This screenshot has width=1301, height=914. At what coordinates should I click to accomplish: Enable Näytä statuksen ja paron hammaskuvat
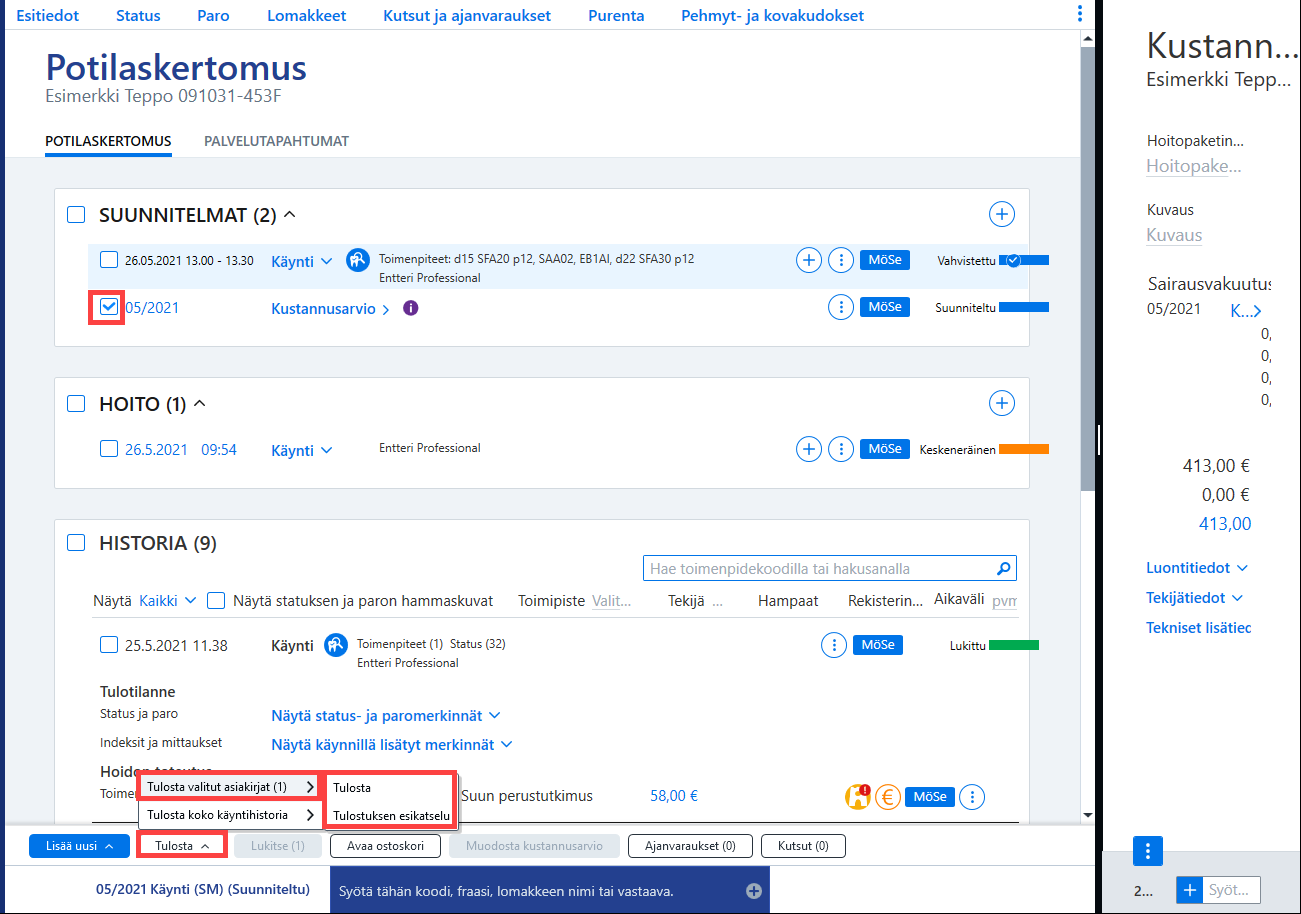point(216,601)
